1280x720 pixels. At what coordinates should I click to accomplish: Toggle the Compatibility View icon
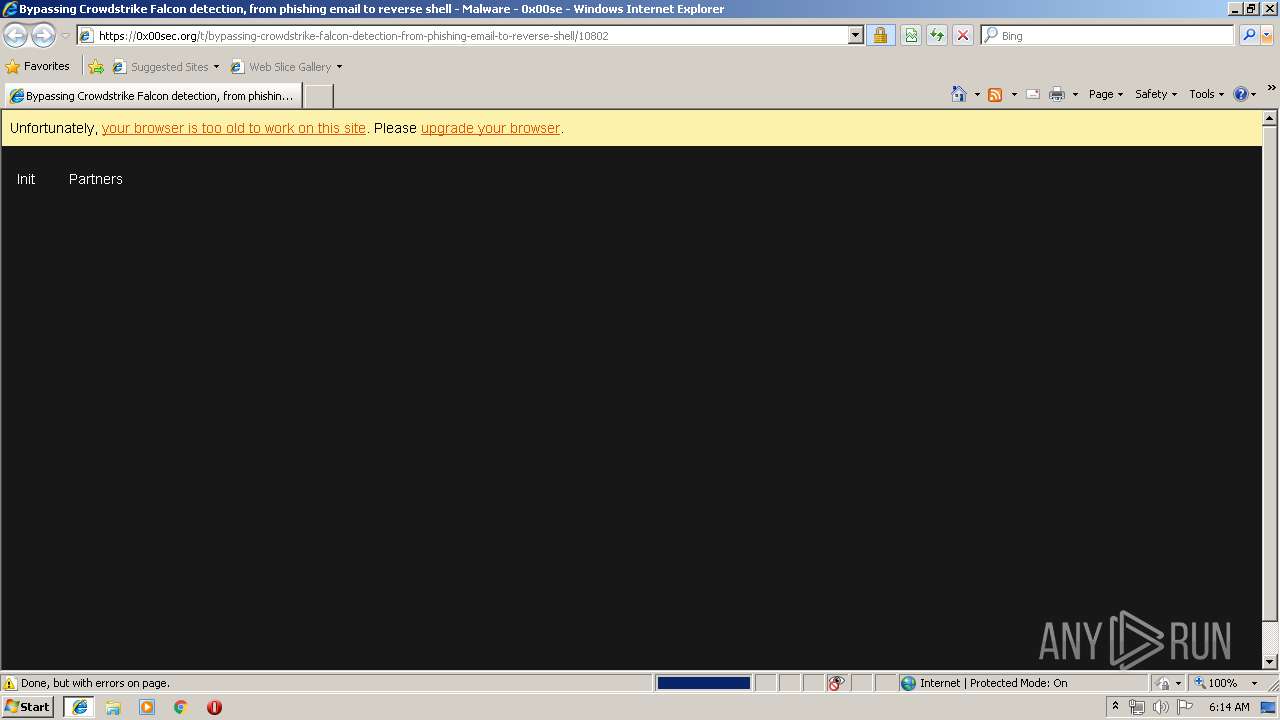911,36
